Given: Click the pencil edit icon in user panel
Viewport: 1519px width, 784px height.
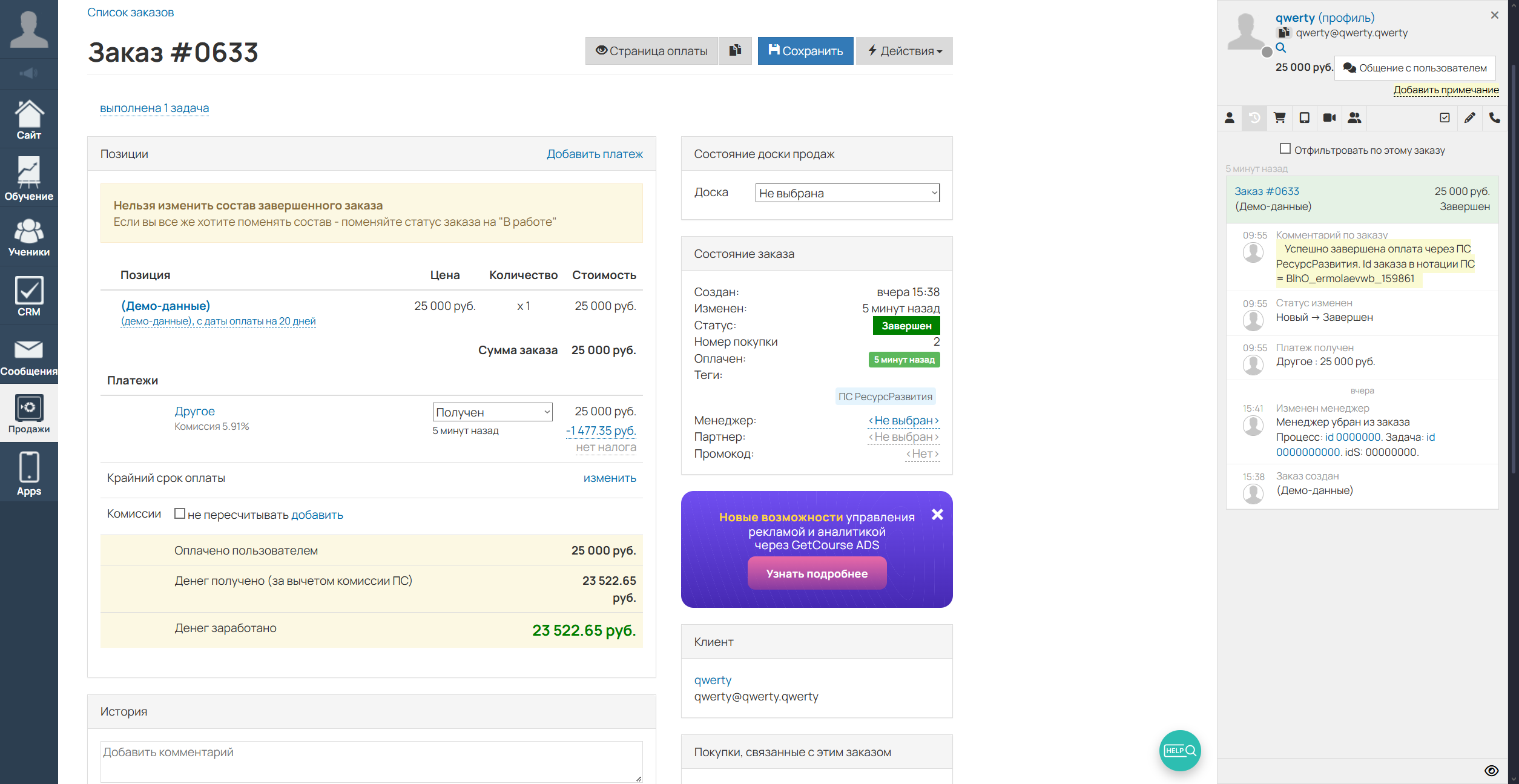Looking at the screenshot, I should coord(1469,117).
